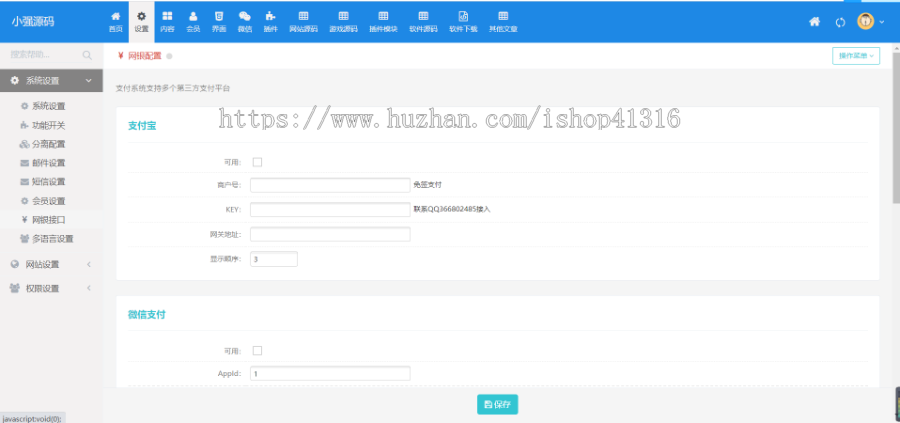
Task: Click the 免签支付 note text
Action: click(428, 185)
